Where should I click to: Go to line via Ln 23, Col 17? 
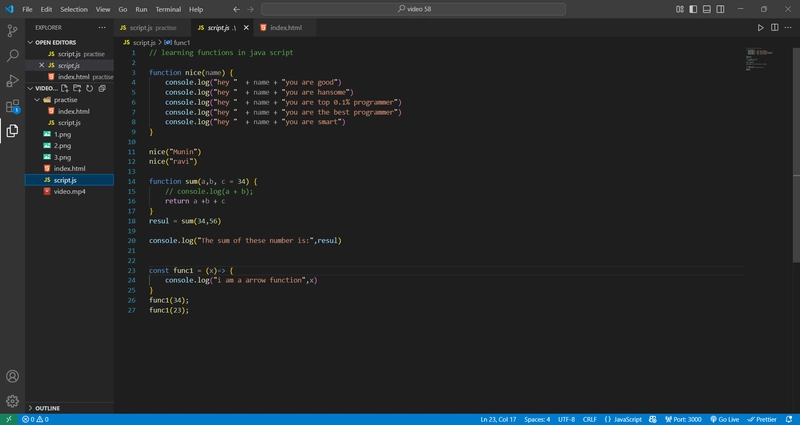pyautogui.click(x=498, y=419)
